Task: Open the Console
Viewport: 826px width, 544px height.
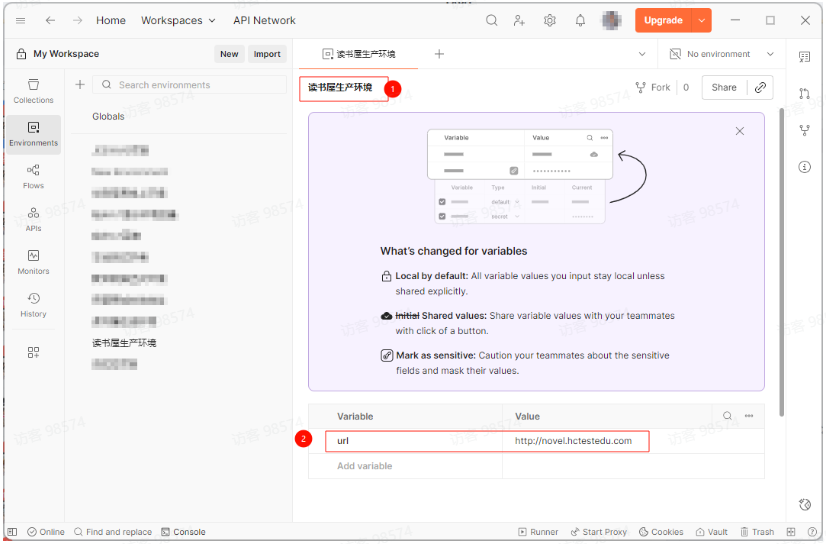Action: [183, 532]
